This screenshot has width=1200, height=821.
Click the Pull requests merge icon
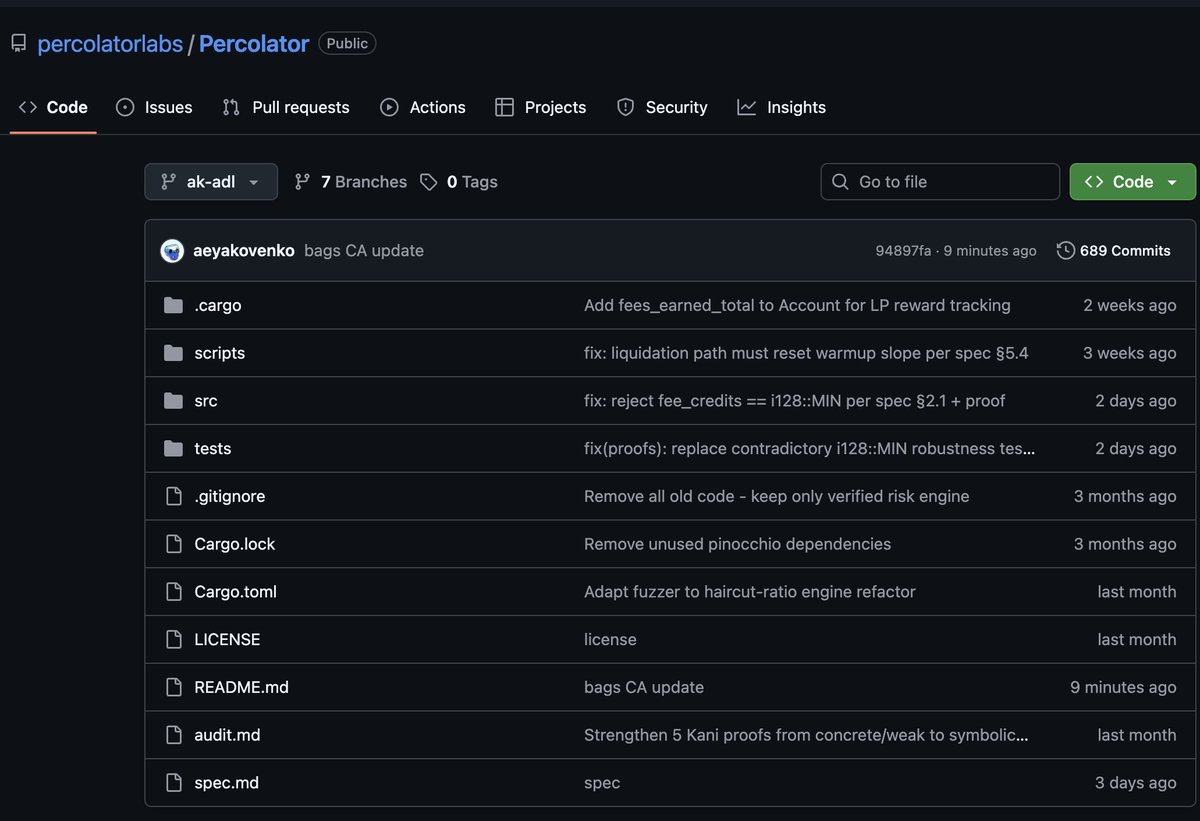[231, 107]
